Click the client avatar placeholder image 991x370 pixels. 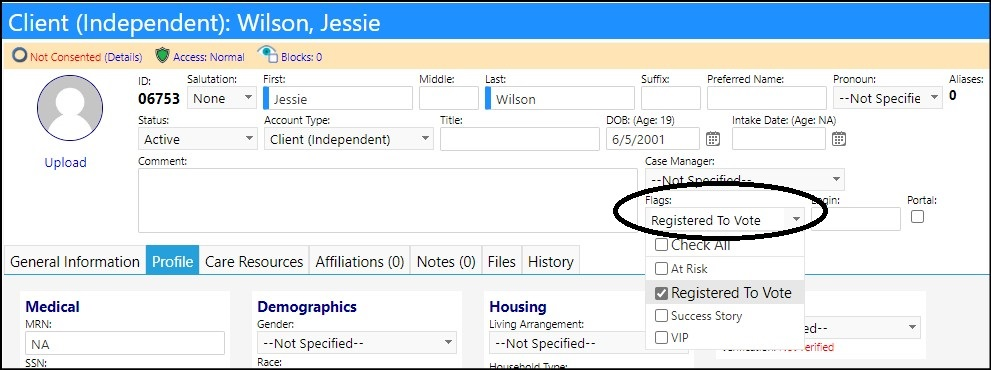coord(70,108)
